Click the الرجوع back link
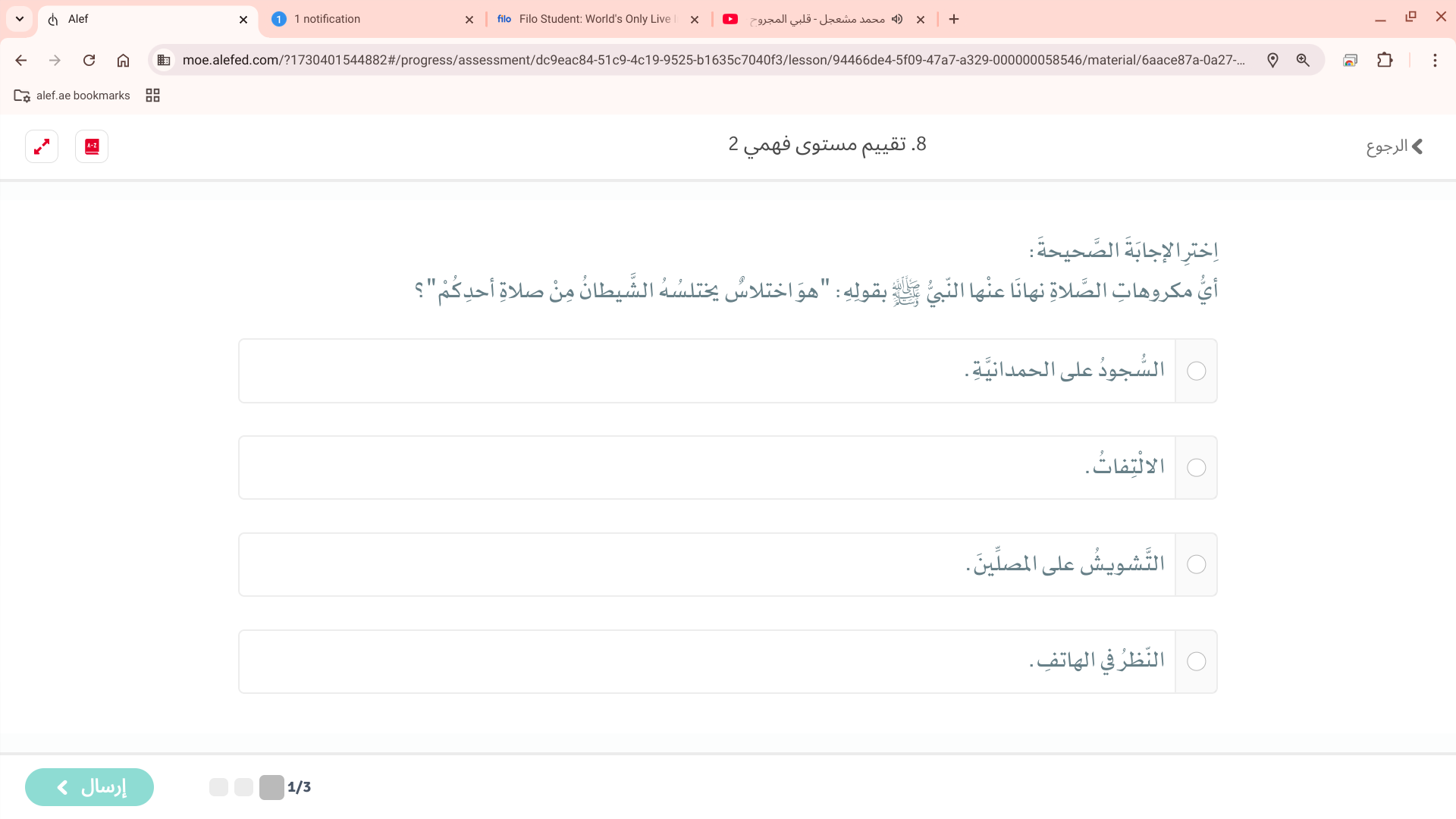 click(1394, 146)
